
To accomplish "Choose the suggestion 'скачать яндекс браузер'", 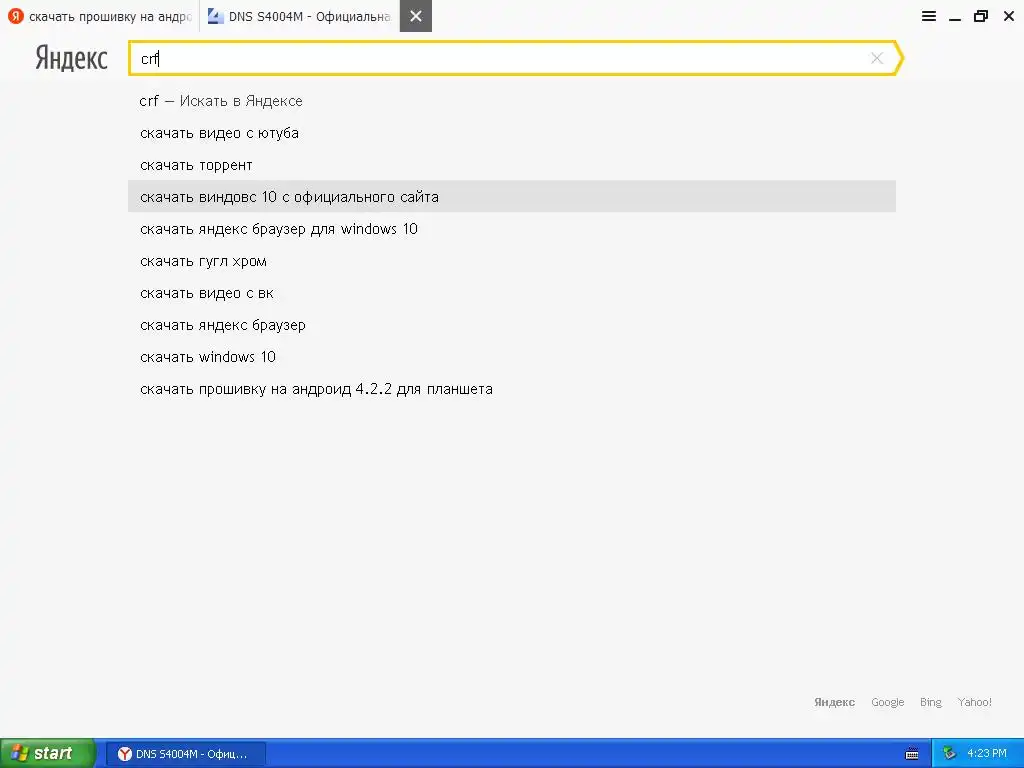I will [511, 325].
